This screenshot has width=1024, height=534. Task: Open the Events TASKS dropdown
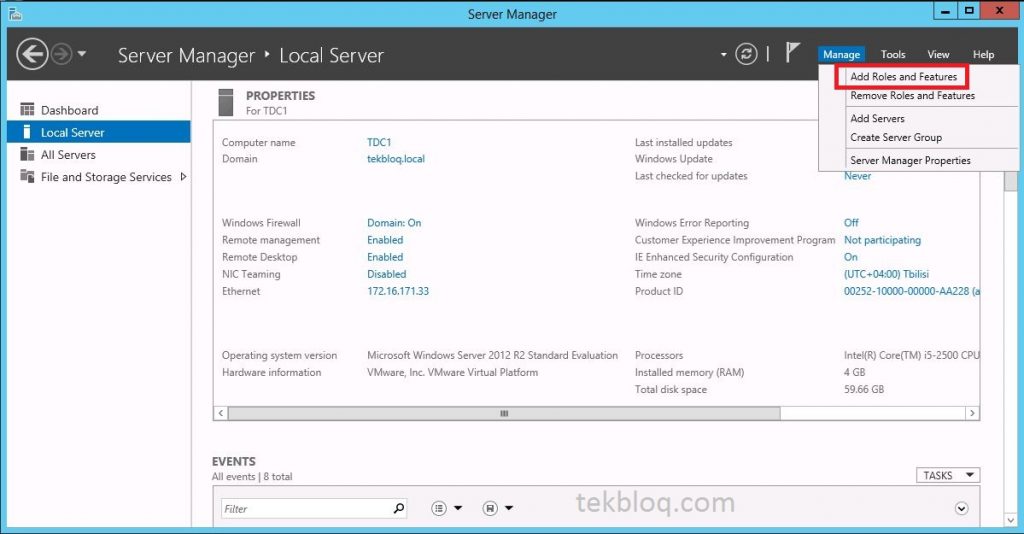948,475
